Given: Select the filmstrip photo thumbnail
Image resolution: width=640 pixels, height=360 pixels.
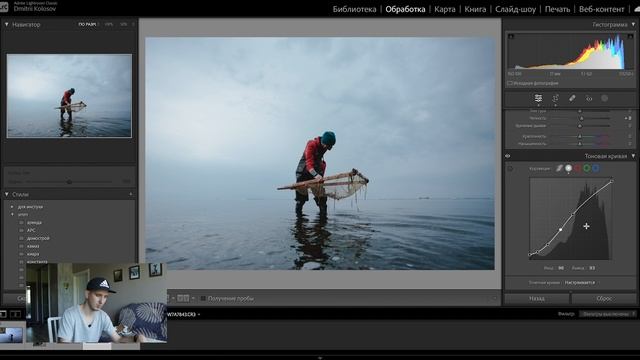Looking at the screenshot, I should pos(11,334).
